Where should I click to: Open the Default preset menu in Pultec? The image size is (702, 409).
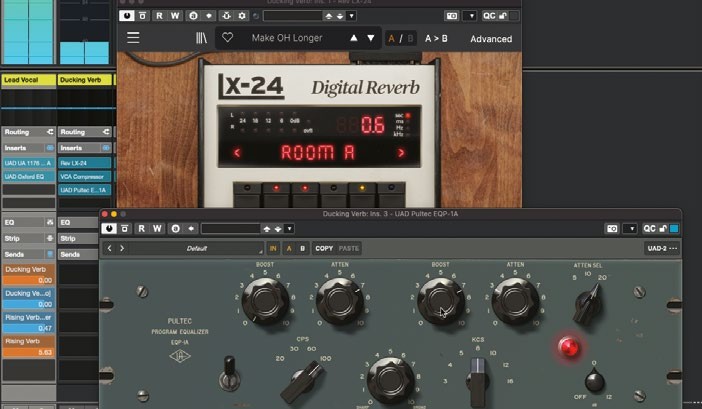pyautogui.click(x=197, y=248)
